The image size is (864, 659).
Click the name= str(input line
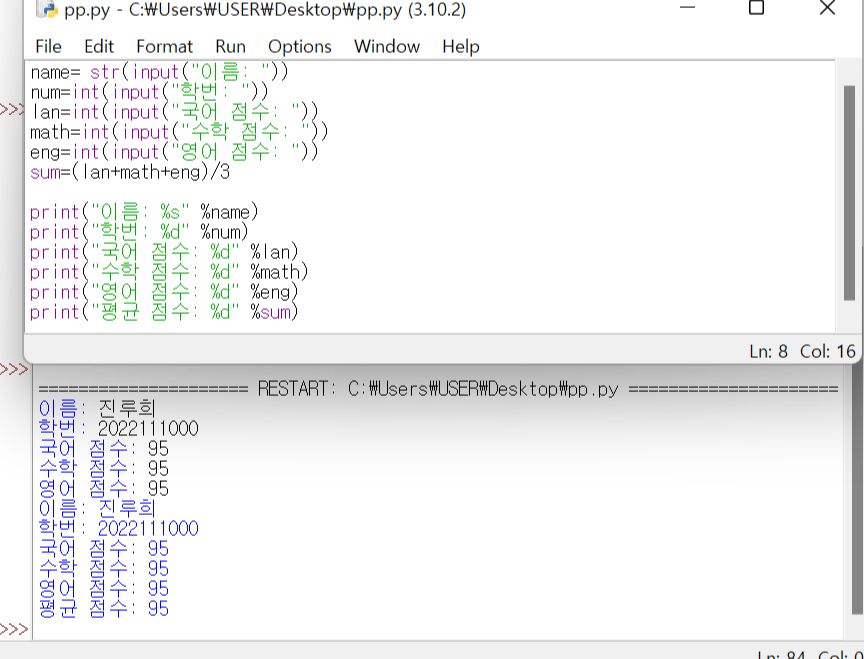(x=159, y=72)
